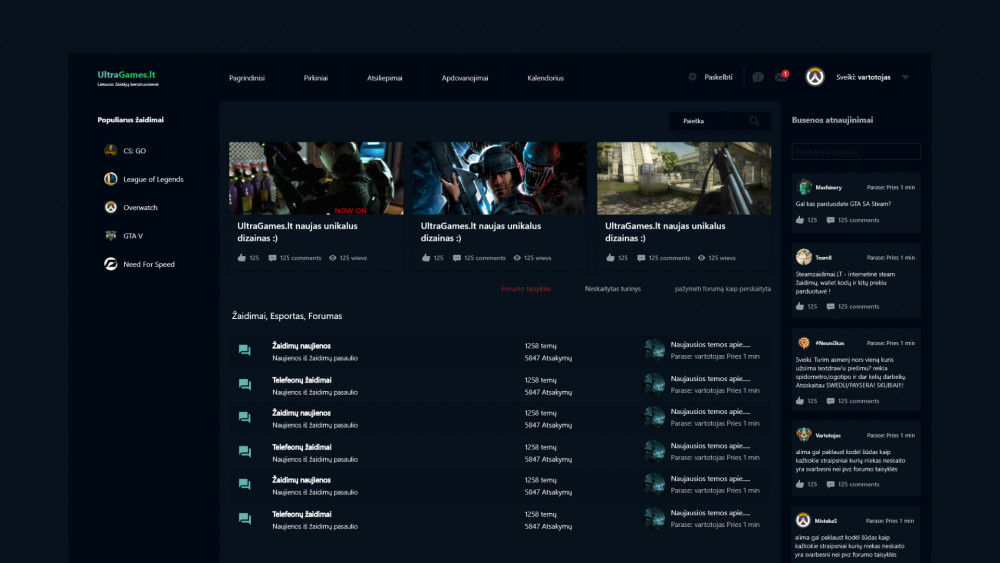Screen dimensions: 1000x563
Task: Like Machinery's status post
Action: point(800,220)
